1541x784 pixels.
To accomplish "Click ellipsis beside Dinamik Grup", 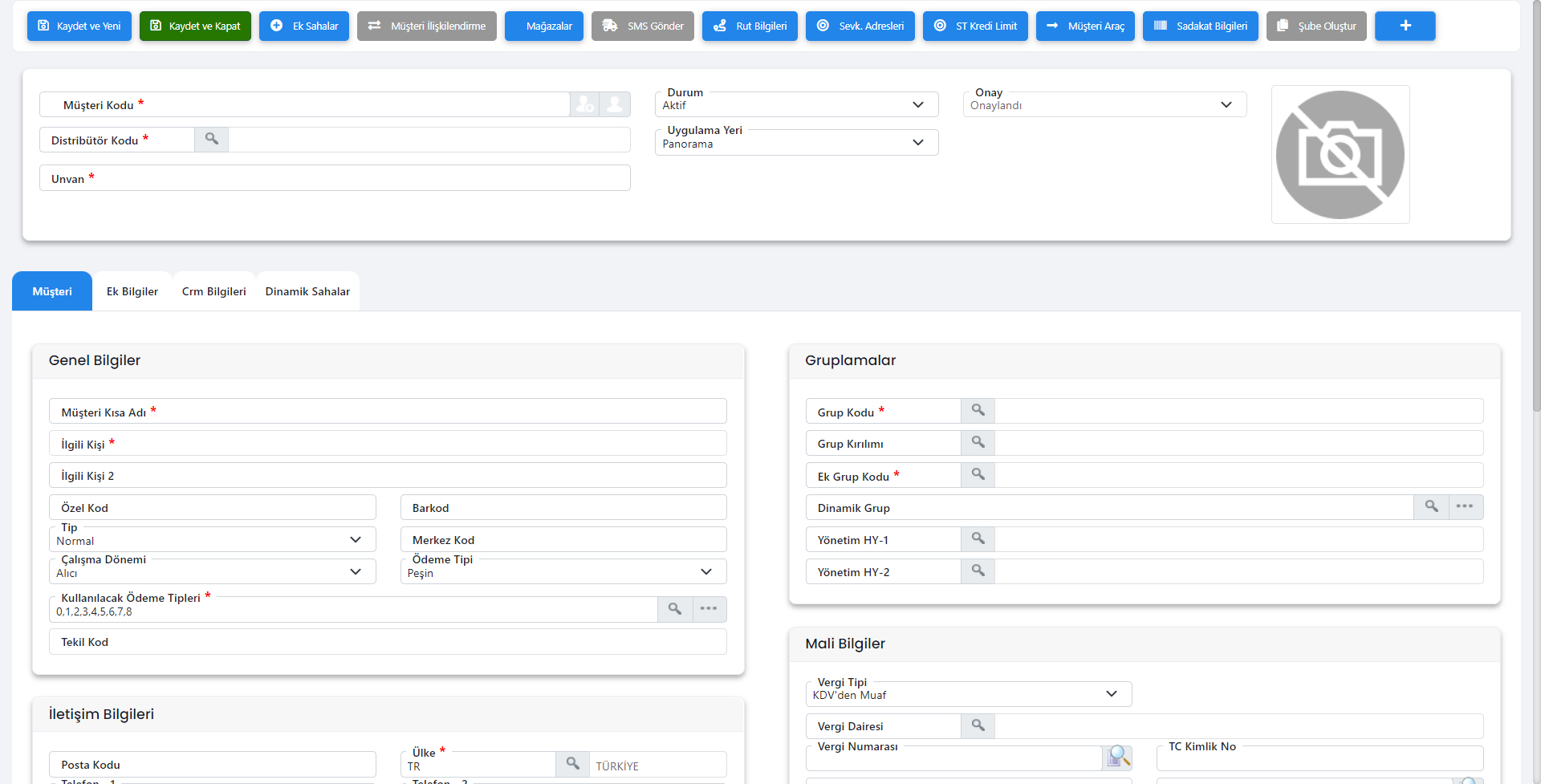I will coord(1466,506).
